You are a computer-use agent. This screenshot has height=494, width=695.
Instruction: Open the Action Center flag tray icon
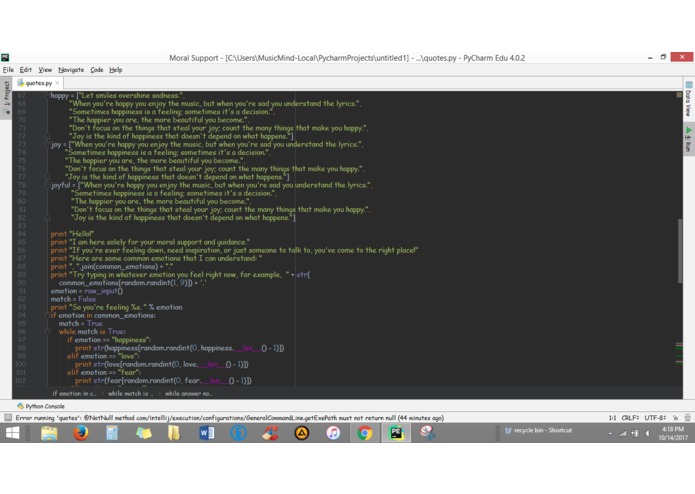635,434
